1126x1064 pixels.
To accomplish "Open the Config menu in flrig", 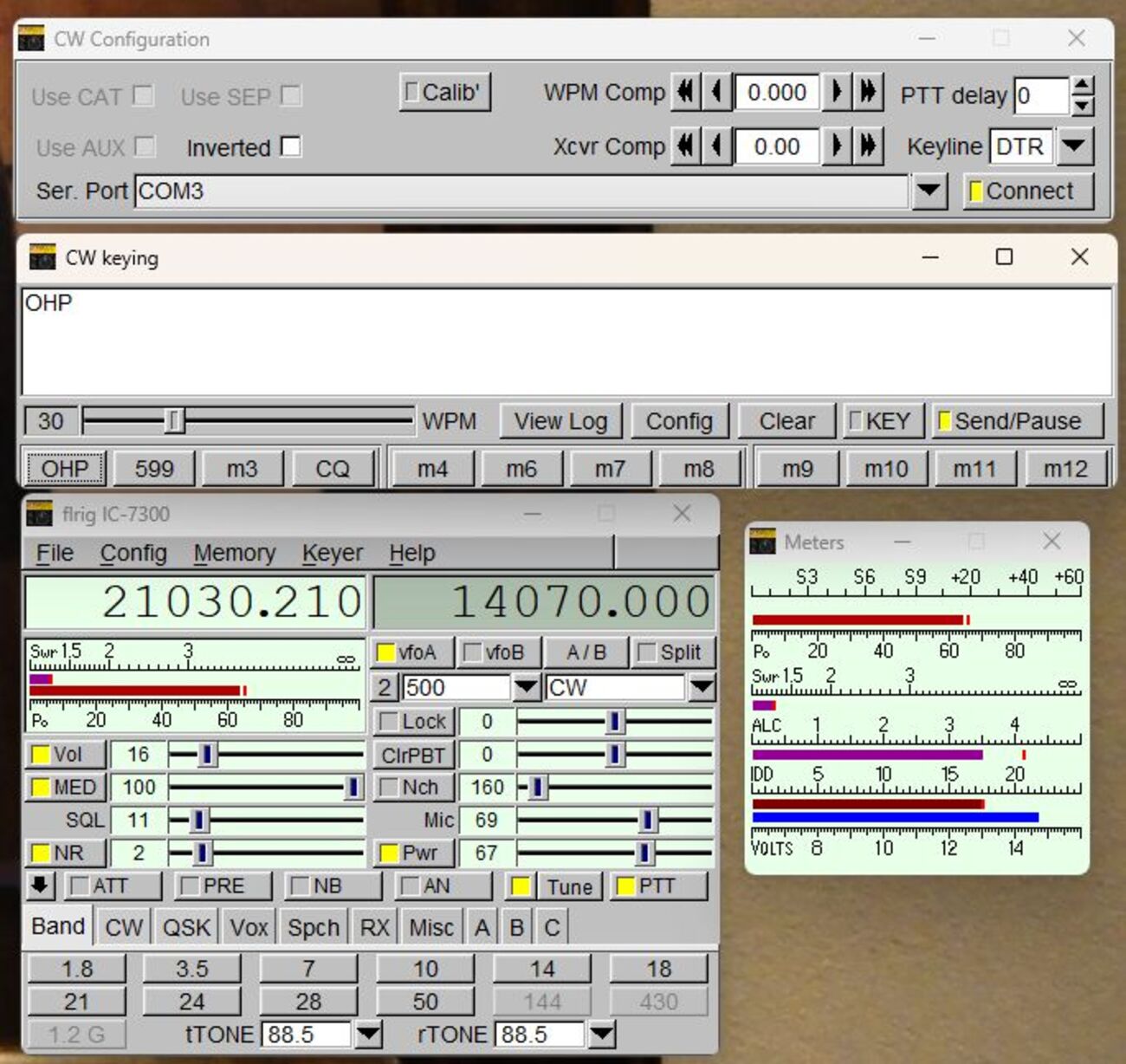I will [133, 552].
